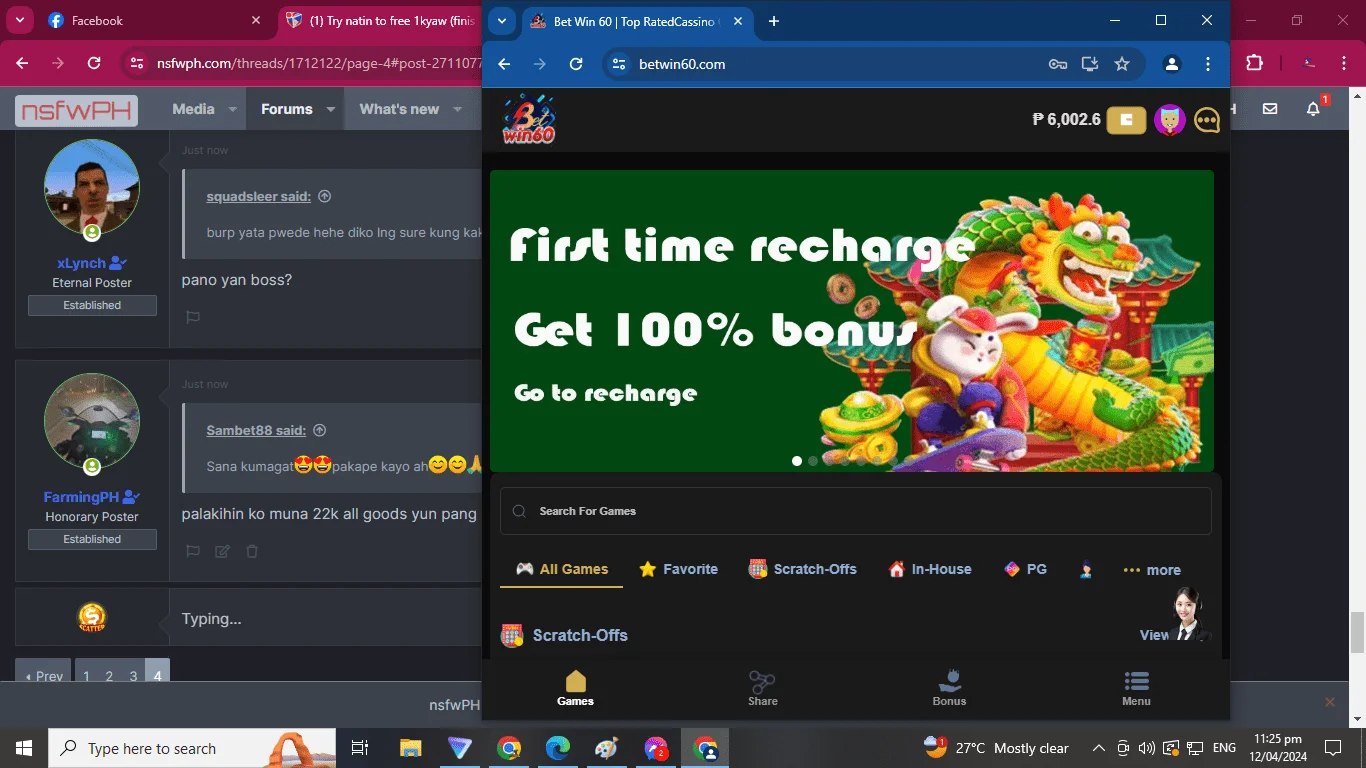The image size is (1366, 768).
Task: Open Task View on the taskbar
Action: click(360, 748)
